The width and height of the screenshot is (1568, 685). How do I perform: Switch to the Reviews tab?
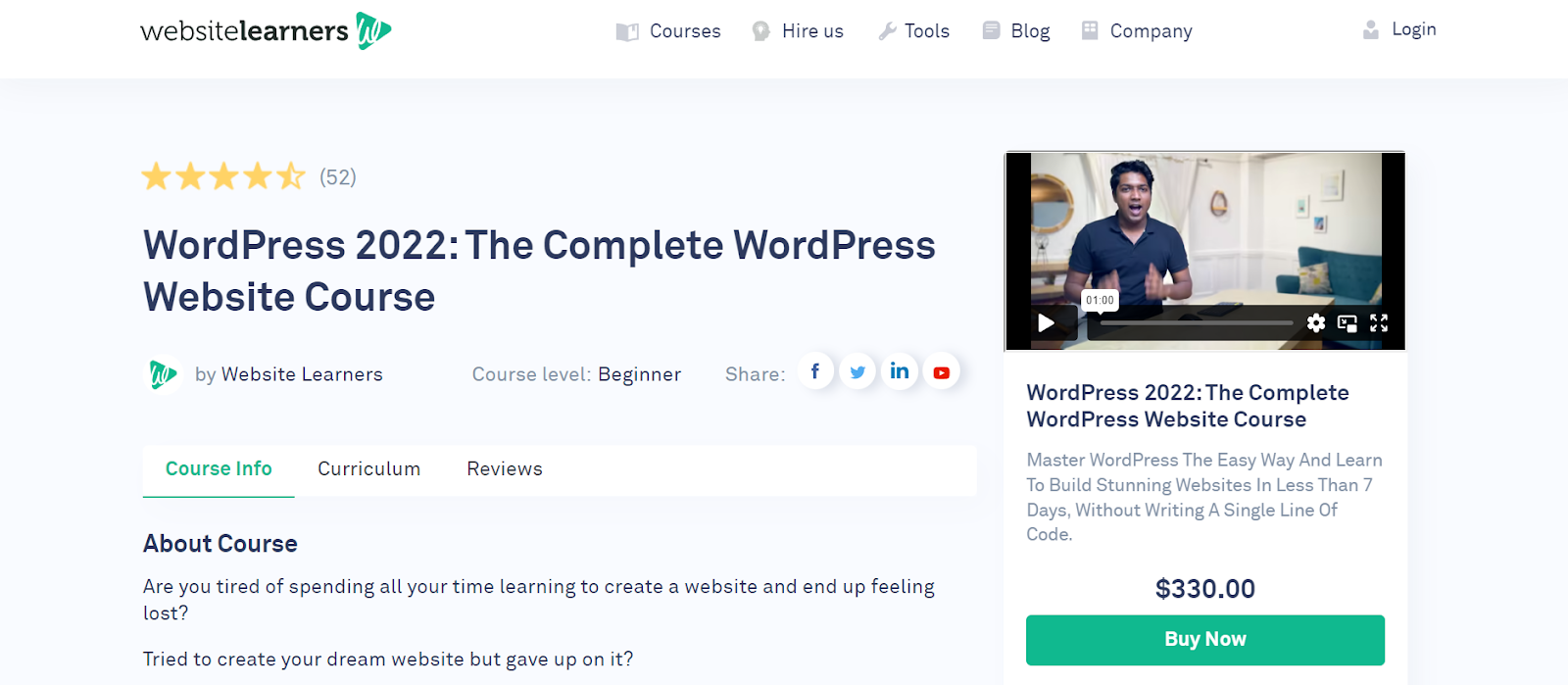[x=505, y=469]
